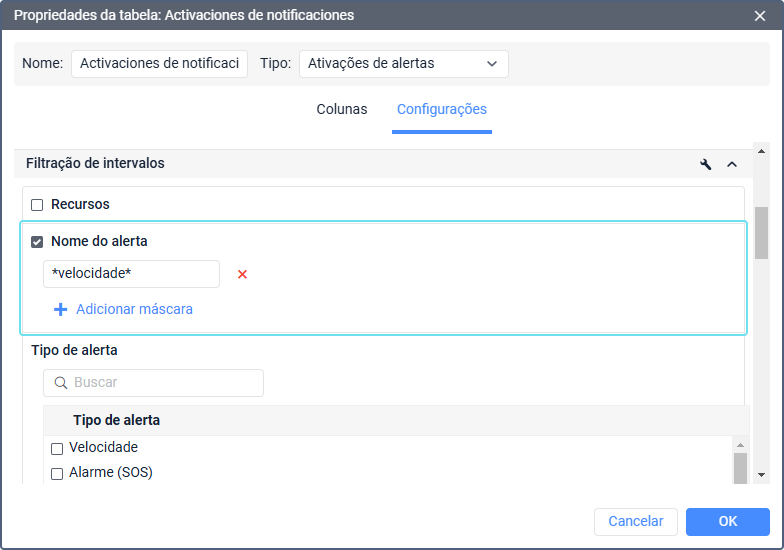The image size is (784, 550).
Task: Click the magnifier icon in Buscar field
Action: (x=60, y=383)
